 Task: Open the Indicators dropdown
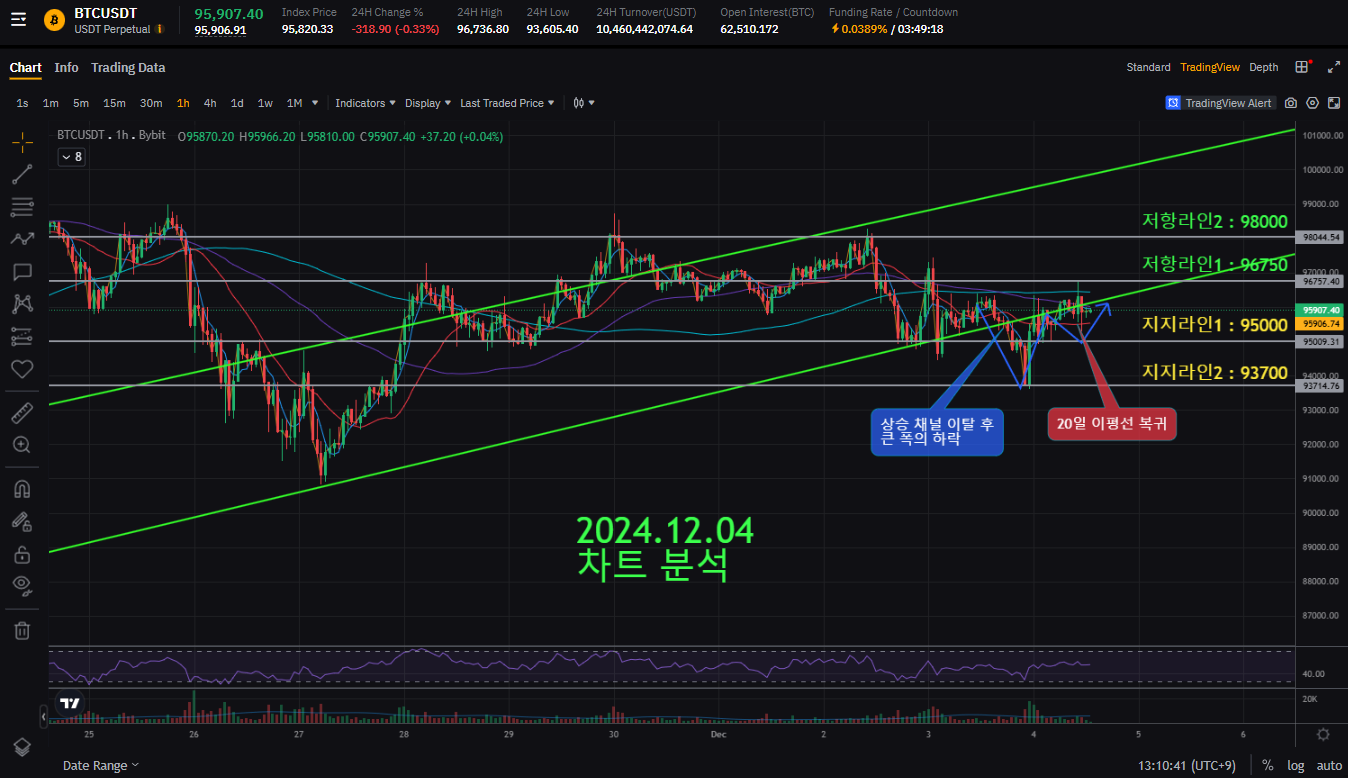pyautogui.click(x=365, y=103)
